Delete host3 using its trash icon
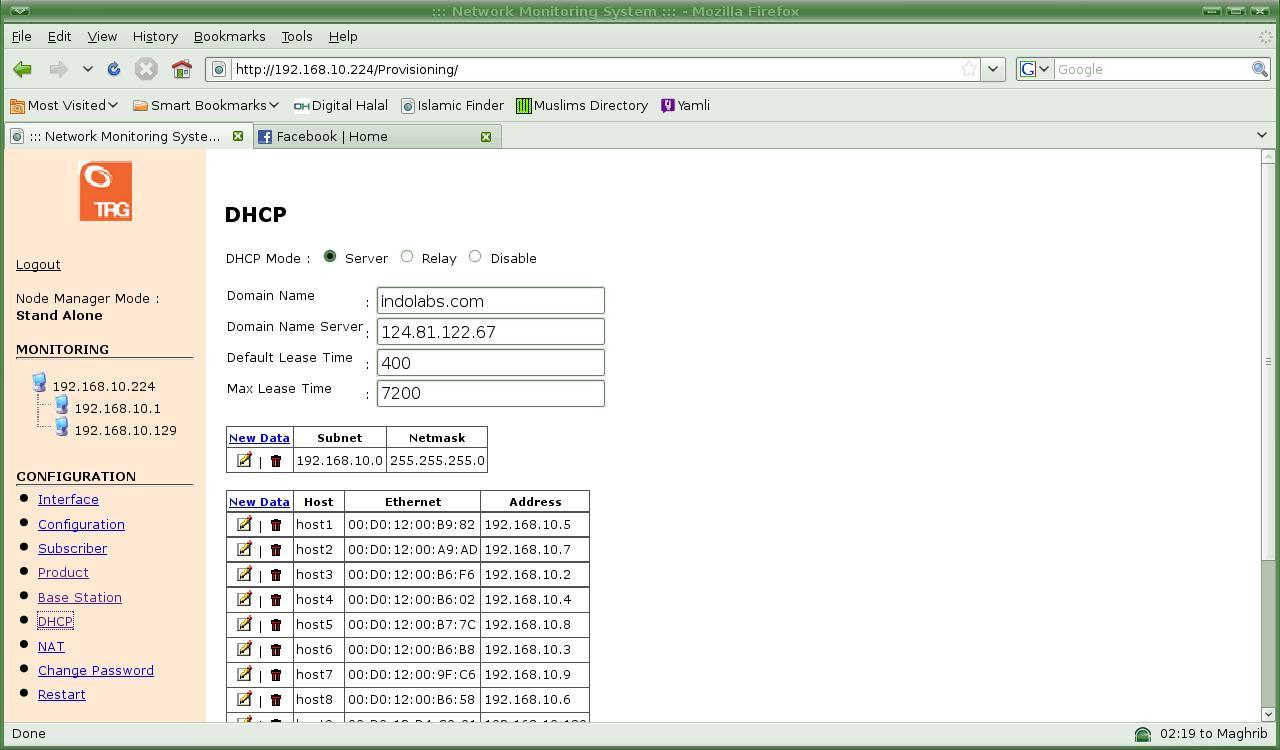 [x=276, y=575]
